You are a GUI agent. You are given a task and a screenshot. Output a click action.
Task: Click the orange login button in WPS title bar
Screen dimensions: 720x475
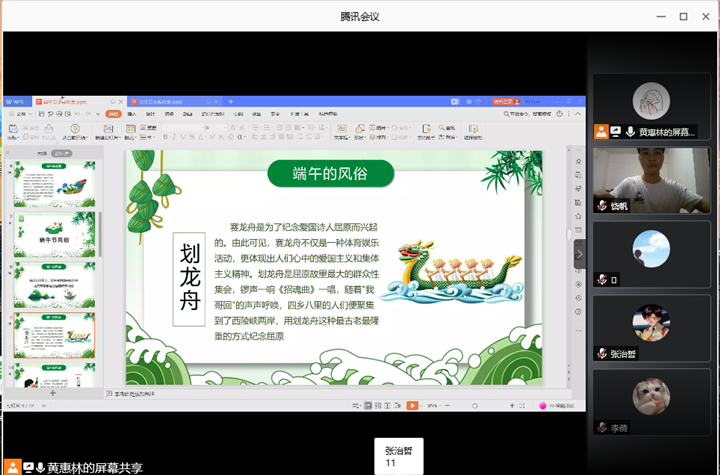(x=506, y=102)
